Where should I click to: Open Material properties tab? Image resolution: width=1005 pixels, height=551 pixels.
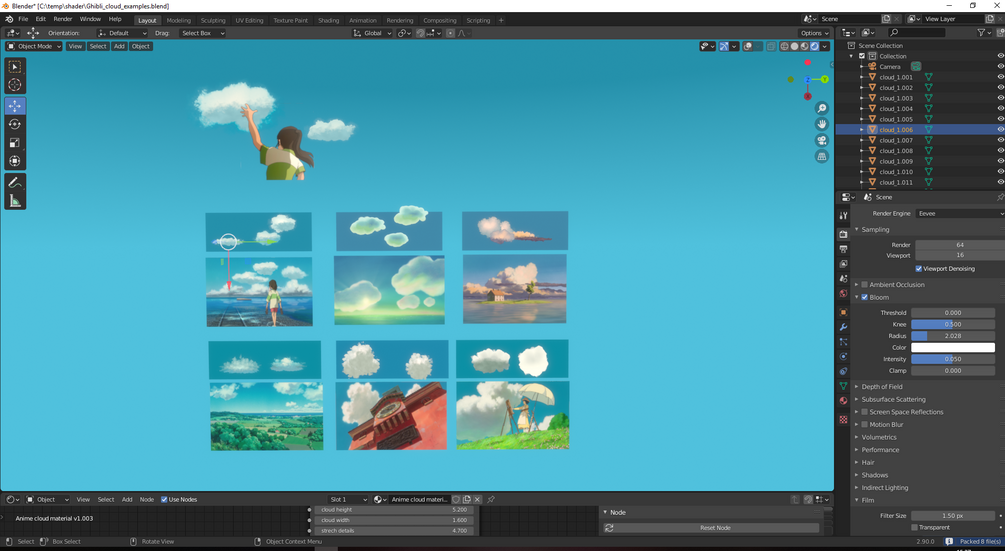click(x=843, y=401)
